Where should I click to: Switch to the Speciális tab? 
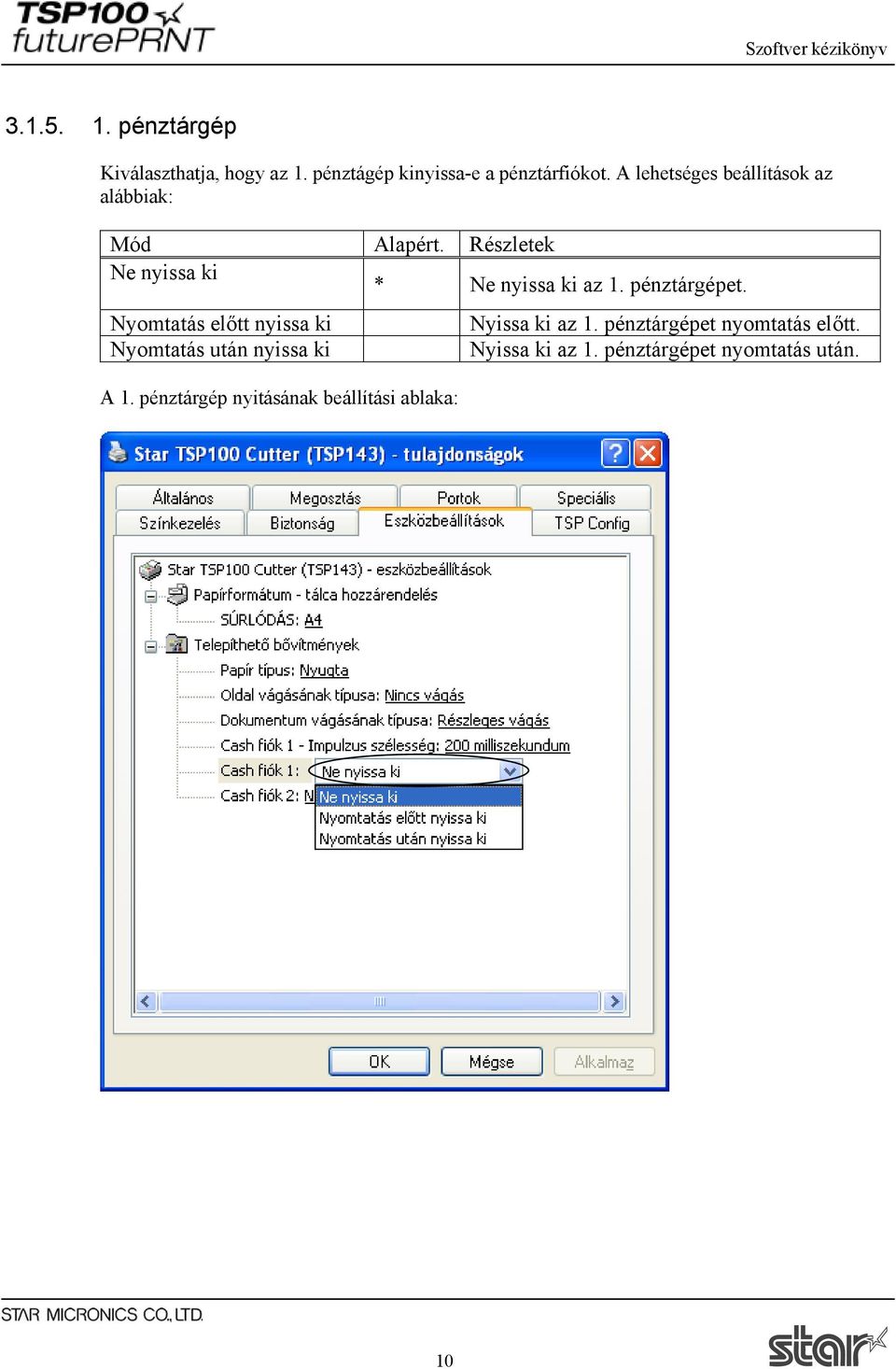[585, 498]
